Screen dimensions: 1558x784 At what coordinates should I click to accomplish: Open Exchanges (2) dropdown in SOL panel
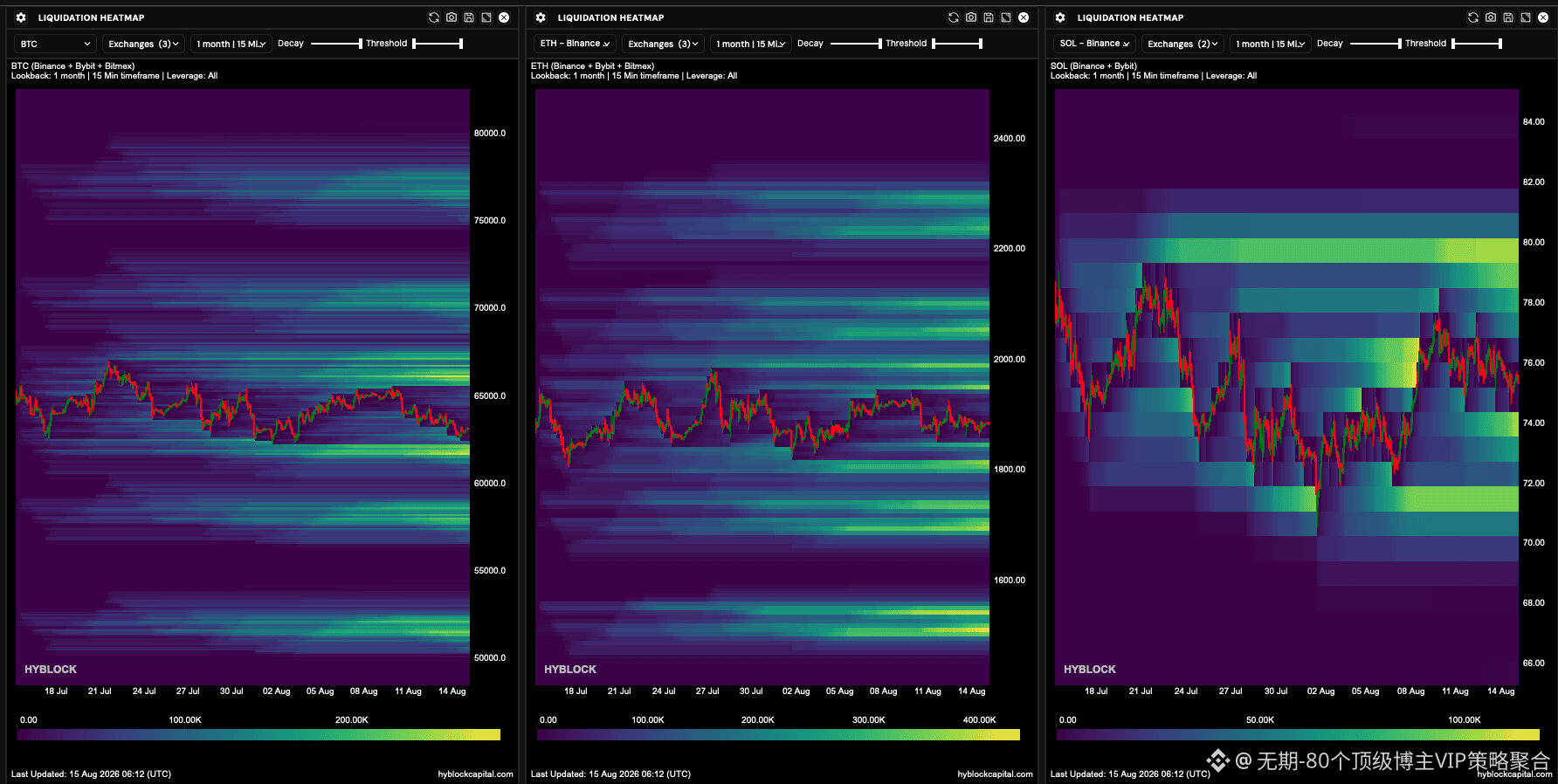(1182, 44)
